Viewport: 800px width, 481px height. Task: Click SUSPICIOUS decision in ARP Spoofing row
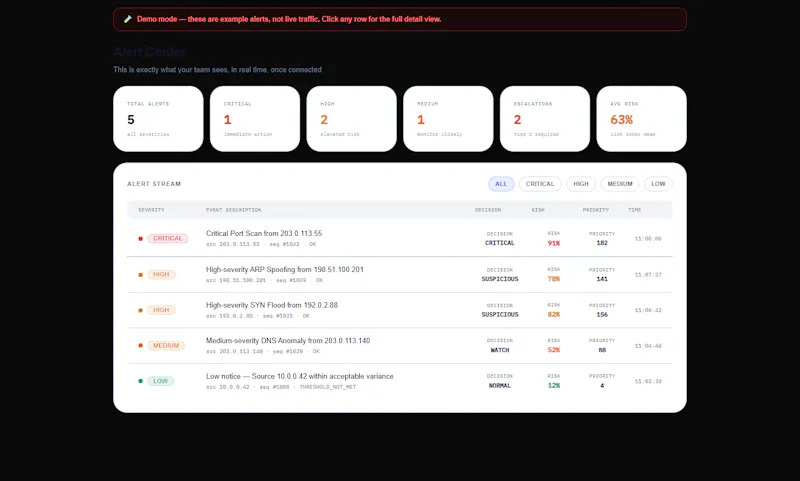(x=499, y=279)
